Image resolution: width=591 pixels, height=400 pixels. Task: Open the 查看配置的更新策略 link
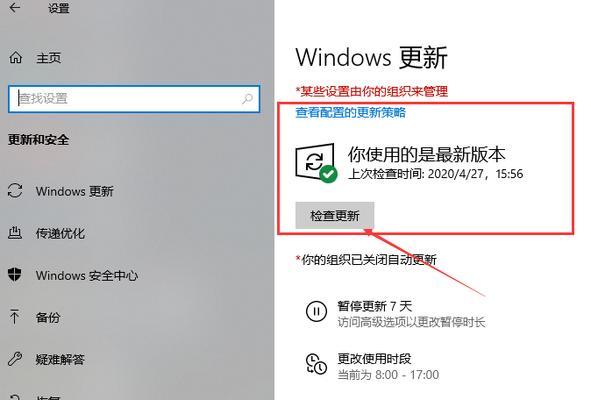tap(351, 112)
